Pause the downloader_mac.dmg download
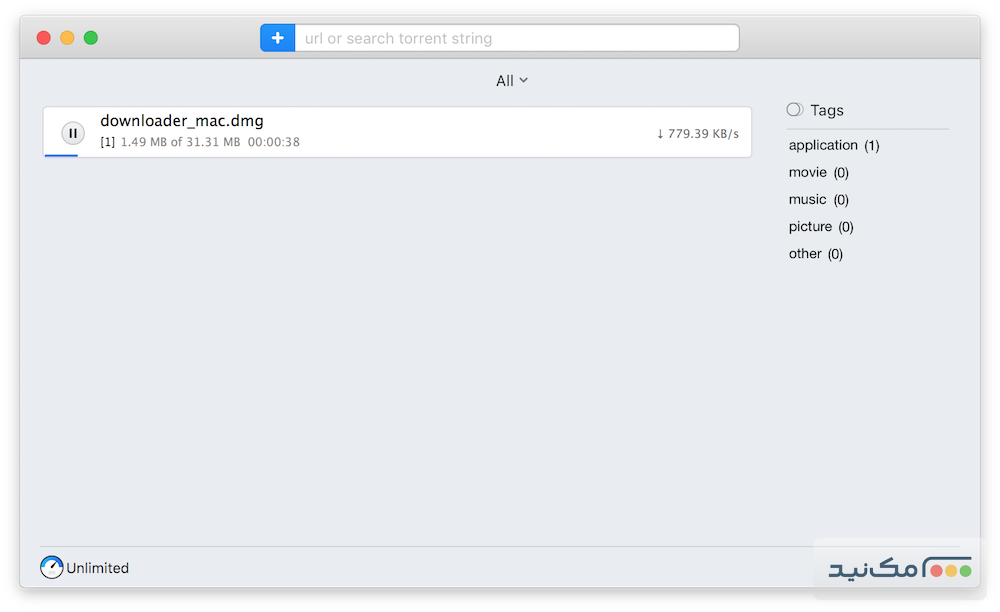1000x612 pixels. coord(73,132)
